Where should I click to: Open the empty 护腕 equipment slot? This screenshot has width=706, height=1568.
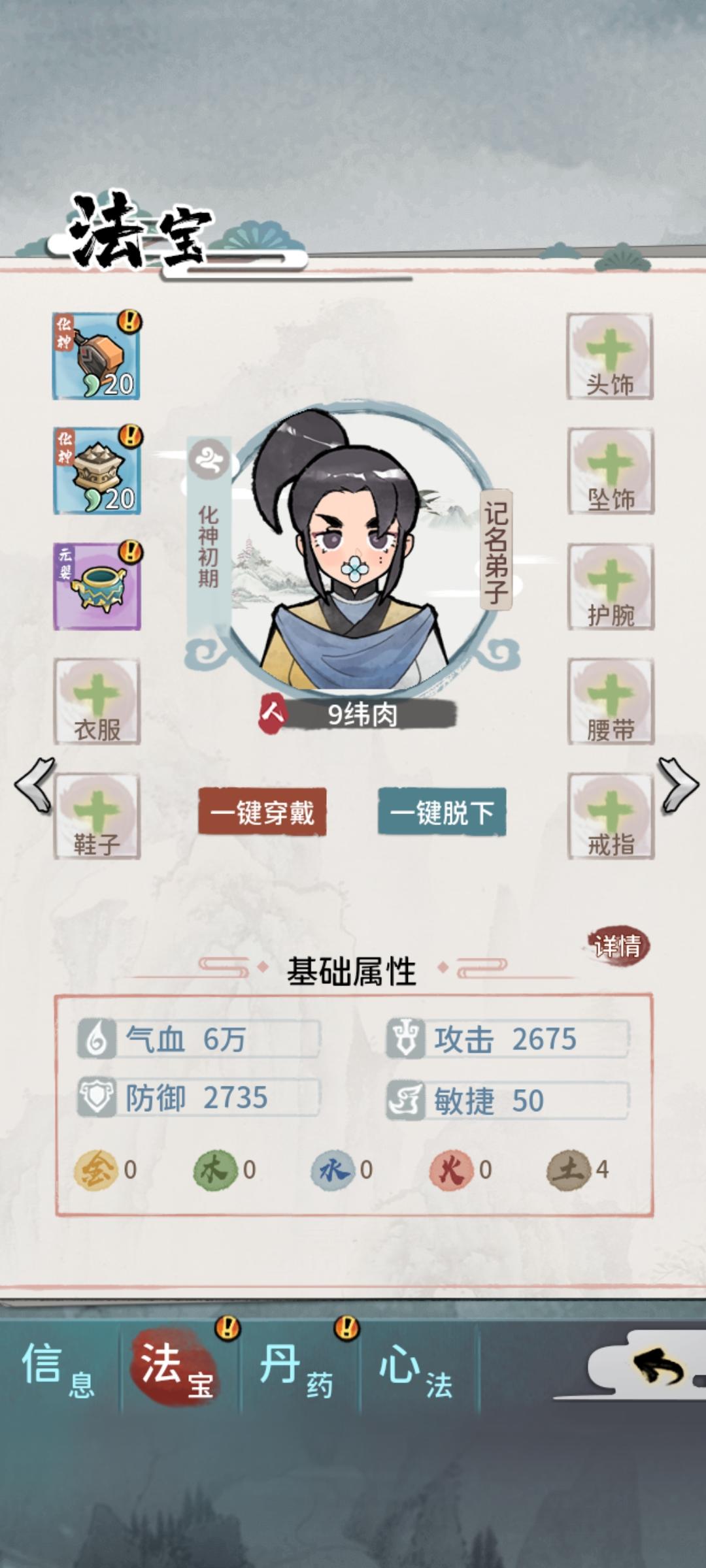[x=610, y=586]
